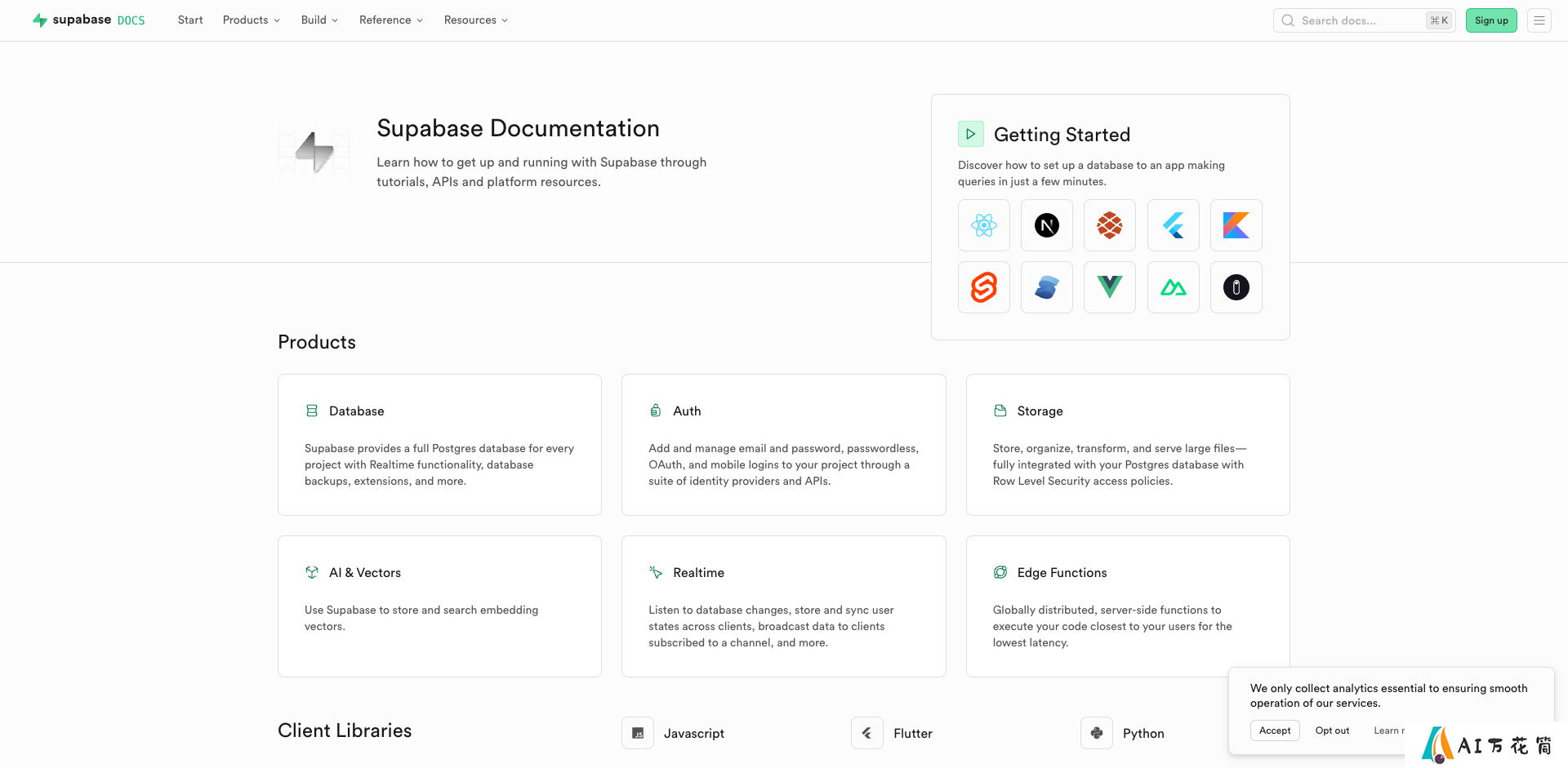The width and height of the screenshot is (1568, 768).
Task: Open the SolidJS quickstart icon
Action: coord(1047,287)
